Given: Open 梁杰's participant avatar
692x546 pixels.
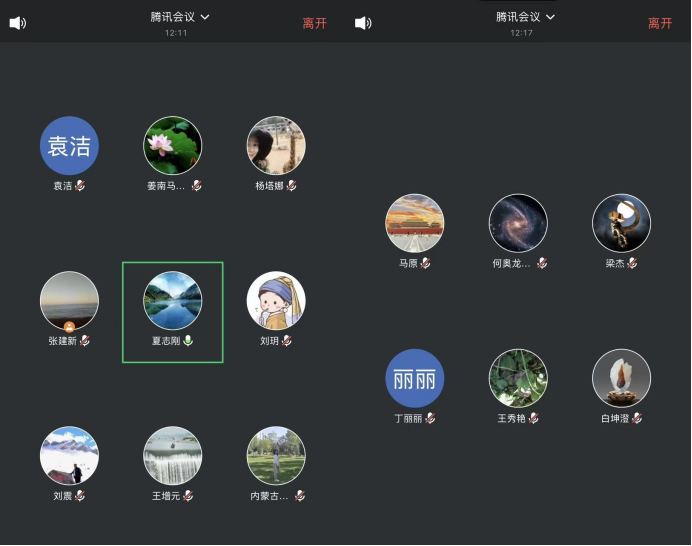Looking at the screenshot, I should (621, 223).
